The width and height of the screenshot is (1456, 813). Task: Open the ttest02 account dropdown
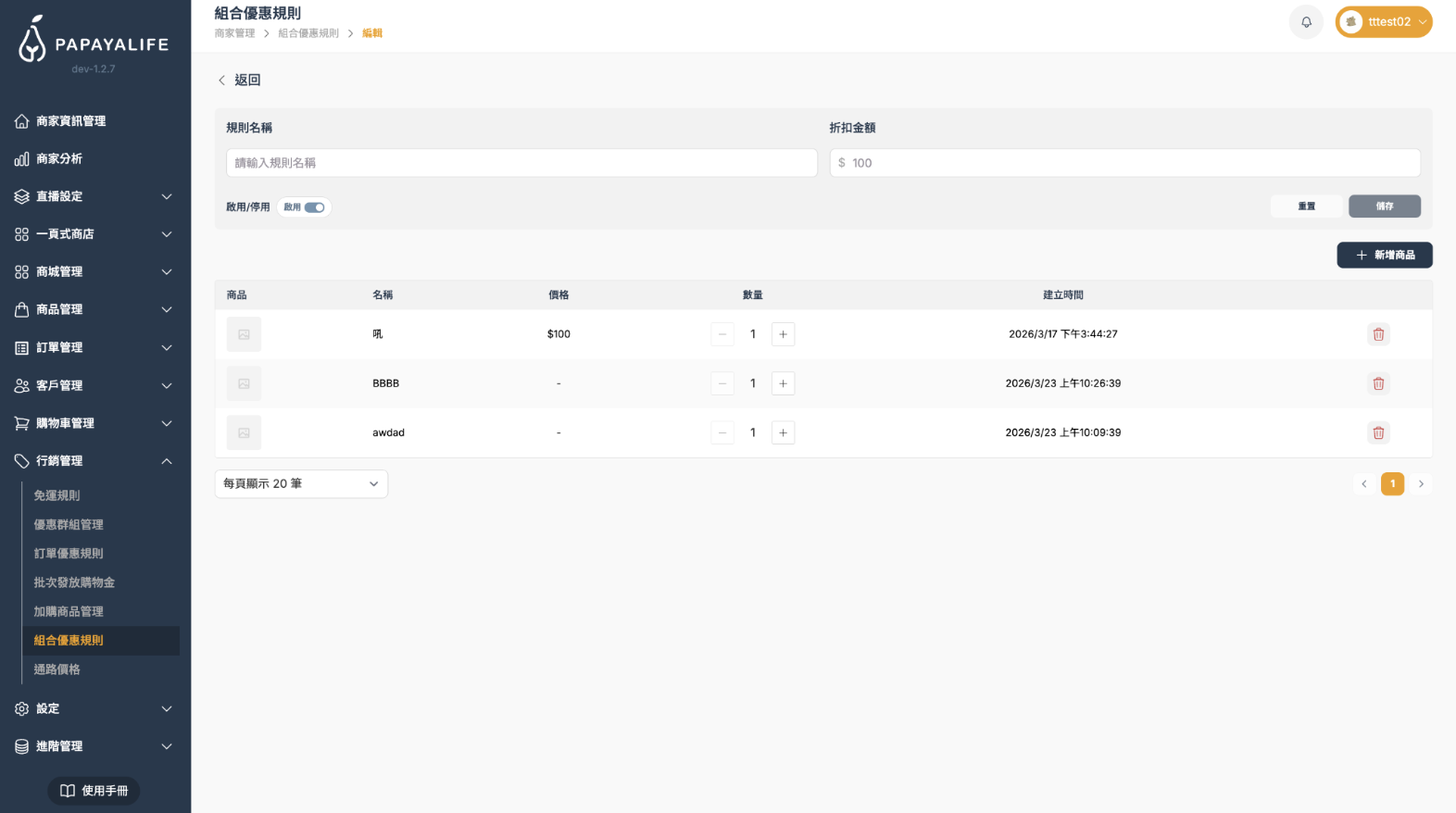(1383, 22)
